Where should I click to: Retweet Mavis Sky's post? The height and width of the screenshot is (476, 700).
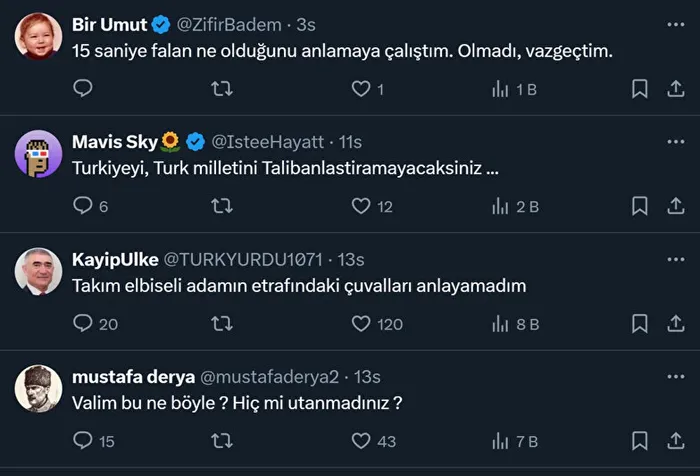point(223,206)
